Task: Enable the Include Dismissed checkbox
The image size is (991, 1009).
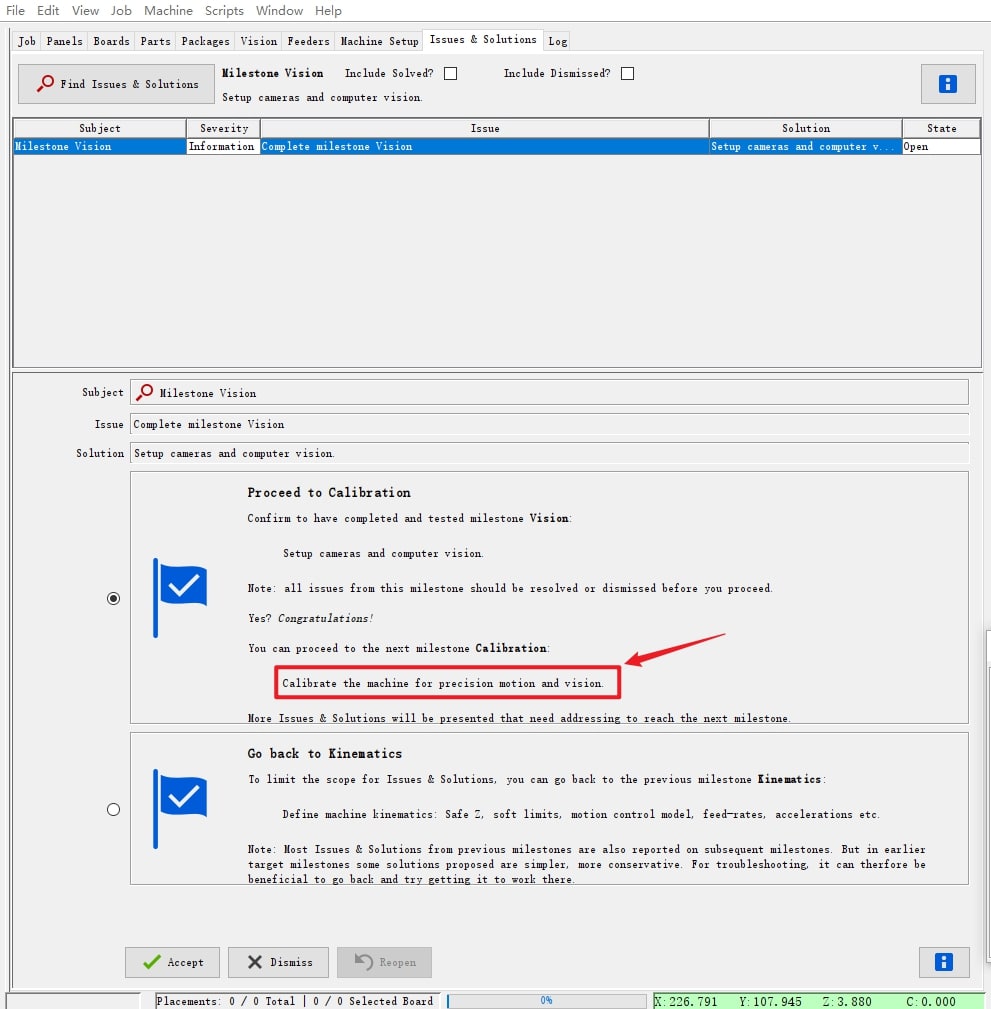Action: [627, 73]
